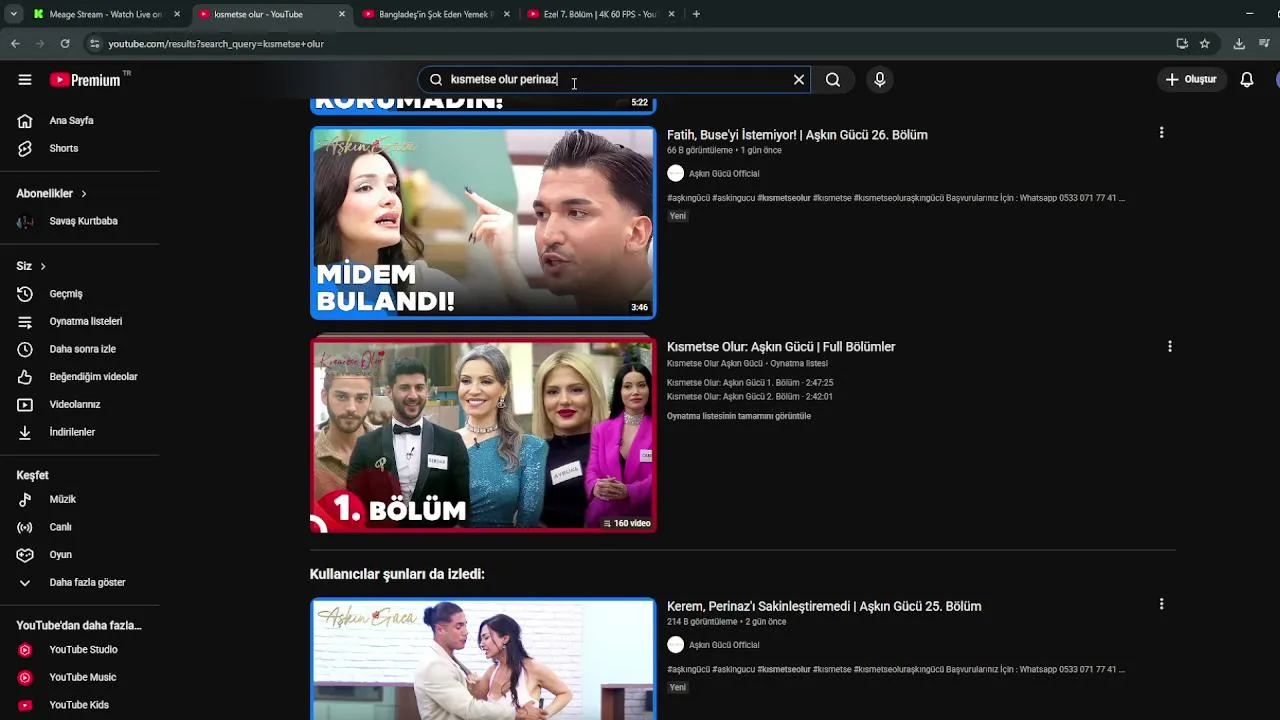Click the Kısmetse Olur Aşkın Gücü playlist channel
The width and height of the screenshot is (1280, 720).
tap(715, 364)
